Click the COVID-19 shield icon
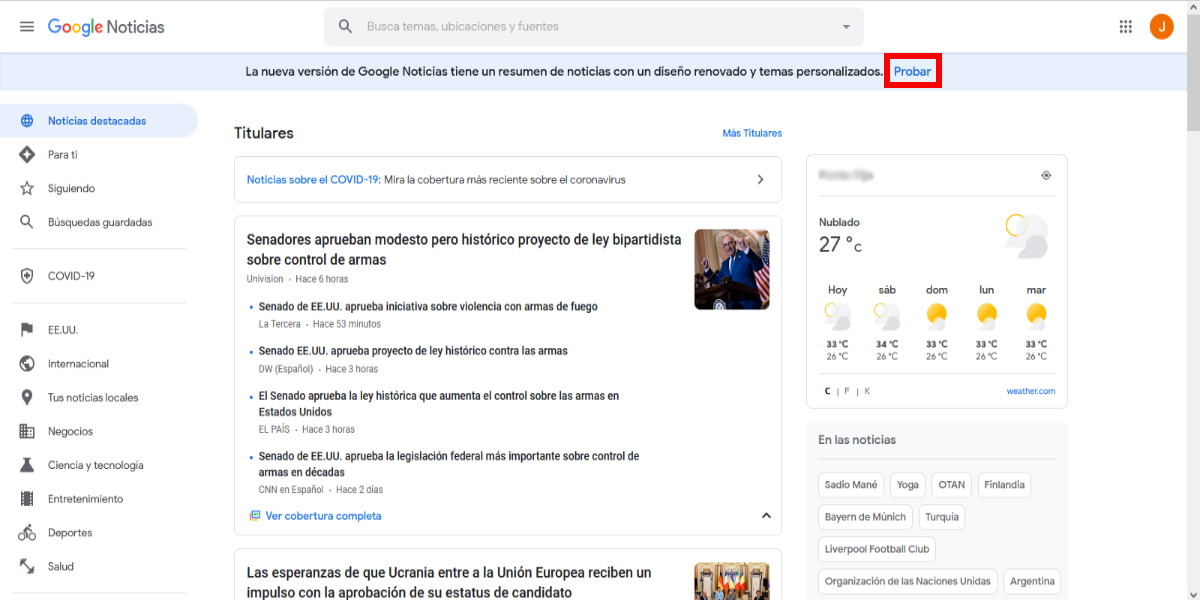This screenshot has height=600, width=1200. pyautogui.click(x=27, y=275)
